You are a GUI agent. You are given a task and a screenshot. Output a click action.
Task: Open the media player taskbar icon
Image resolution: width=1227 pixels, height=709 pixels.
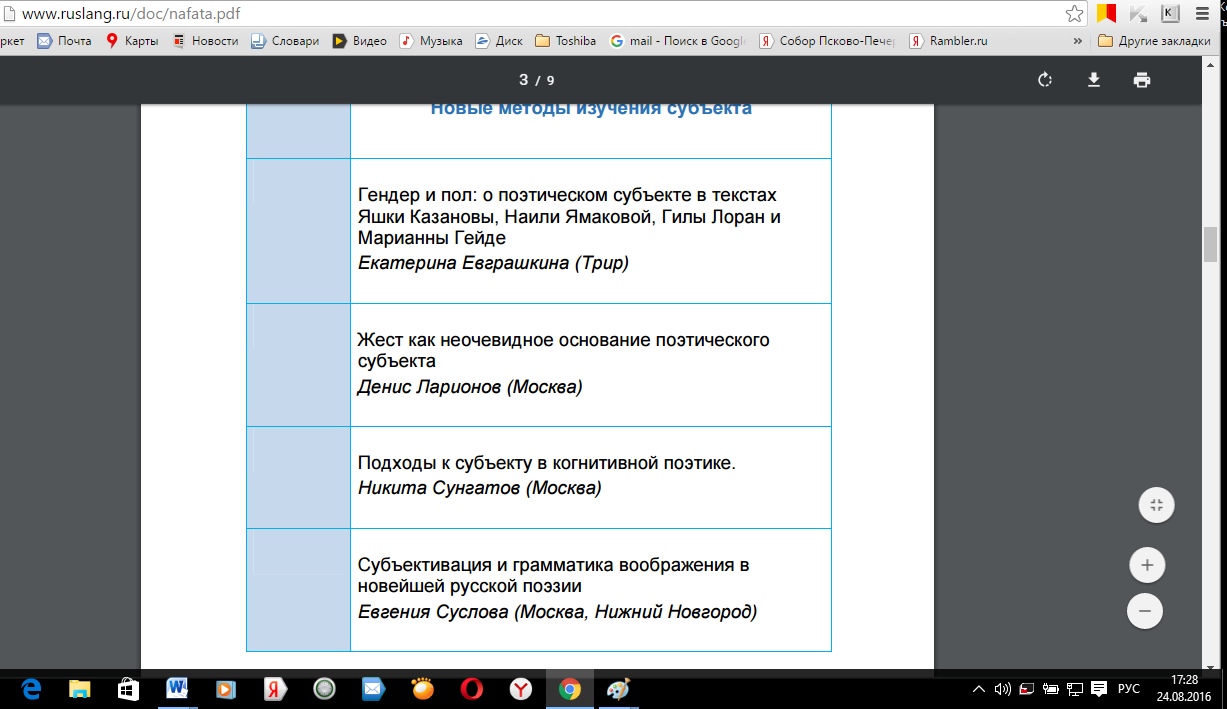[x=226, y=689]
